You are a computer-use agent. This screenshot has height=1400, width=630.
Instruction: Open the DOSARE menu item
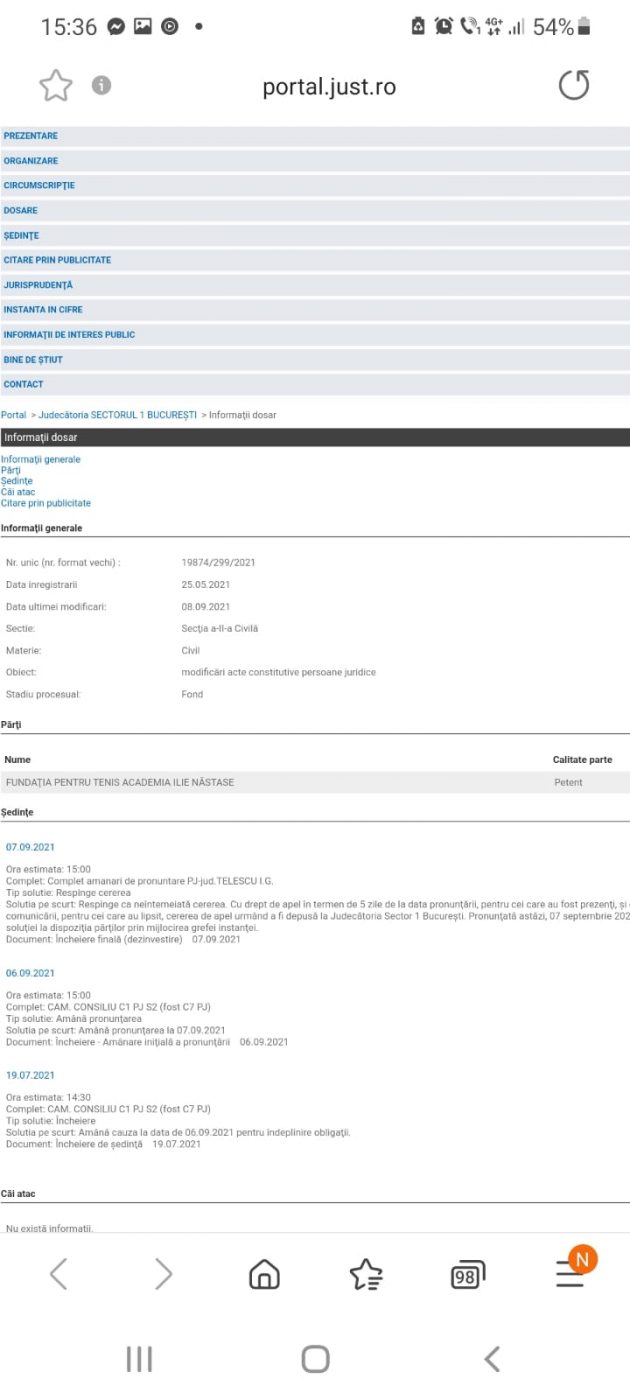[21, 211]
